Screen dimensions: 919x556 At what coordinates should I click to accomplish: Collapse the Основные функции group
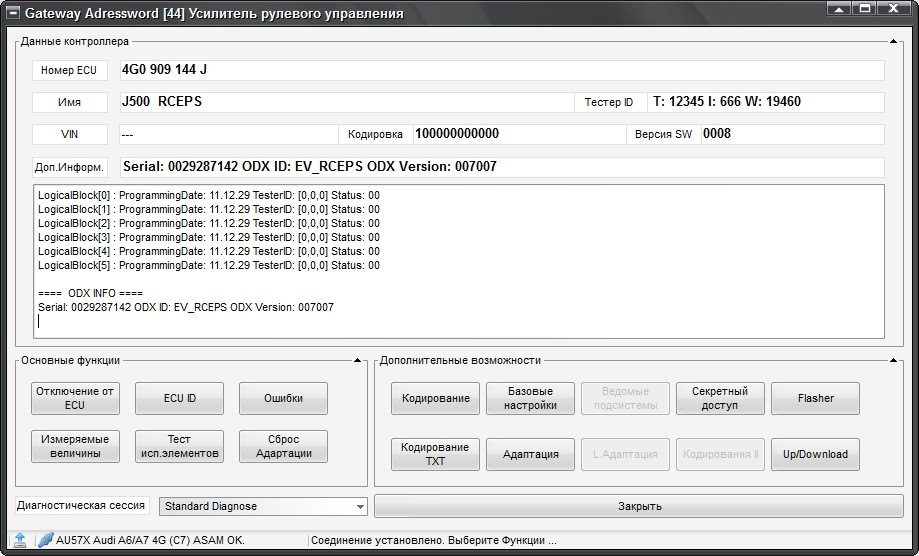click(x=357, y=360)
